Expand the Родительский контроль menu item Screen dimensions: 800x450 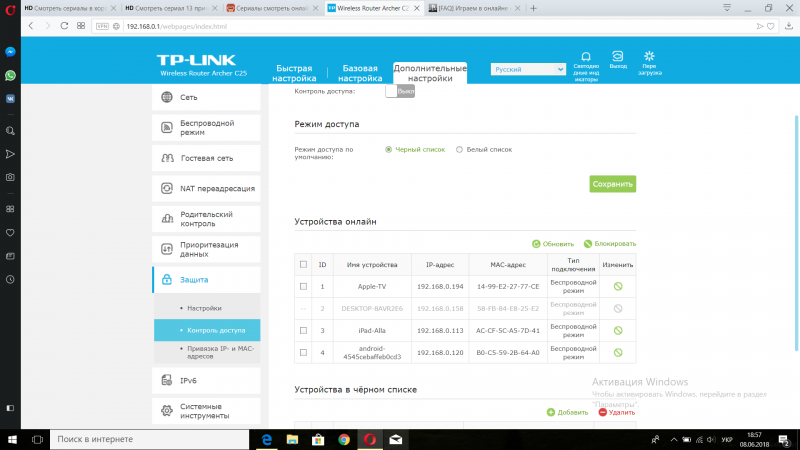tap(205, 219)
